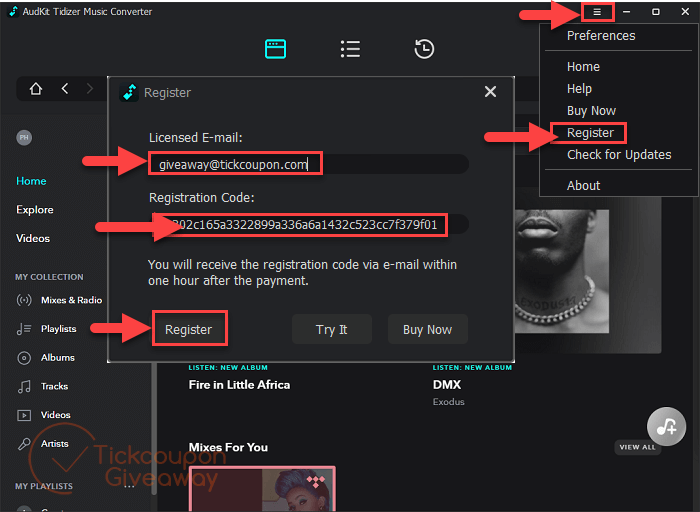Open the converting list icon
Image resolution: width=700 pixels, height=512 pixels.
(x=350, y=49)
